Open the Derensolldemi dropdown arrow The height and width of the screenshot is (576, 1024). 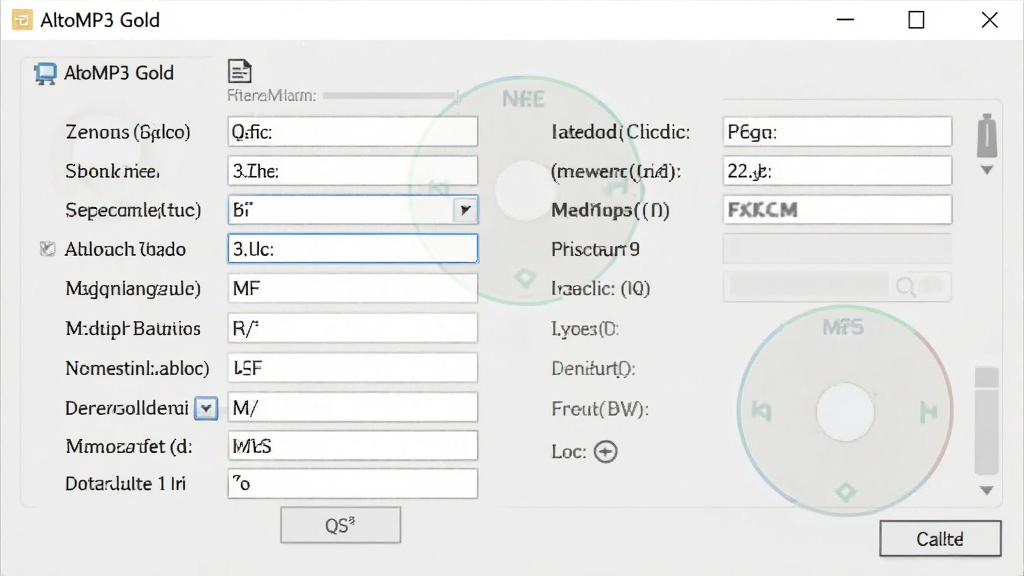point(206,408)
